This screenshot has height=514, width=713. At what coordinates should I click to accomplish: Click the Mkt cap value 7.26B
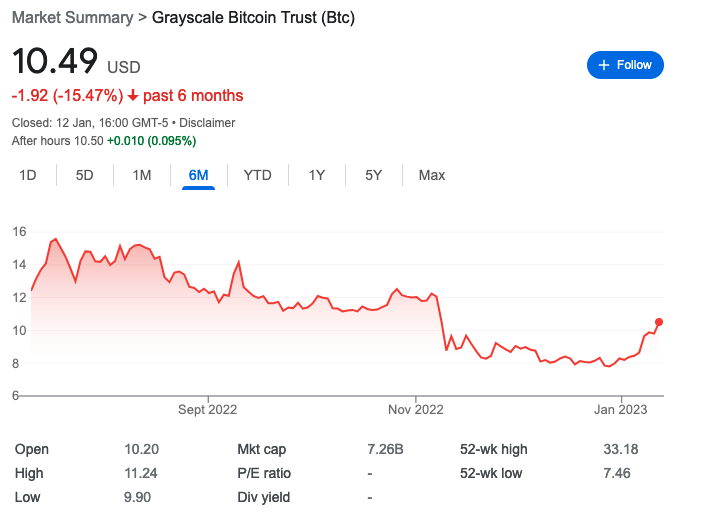(x=385, y=449)
